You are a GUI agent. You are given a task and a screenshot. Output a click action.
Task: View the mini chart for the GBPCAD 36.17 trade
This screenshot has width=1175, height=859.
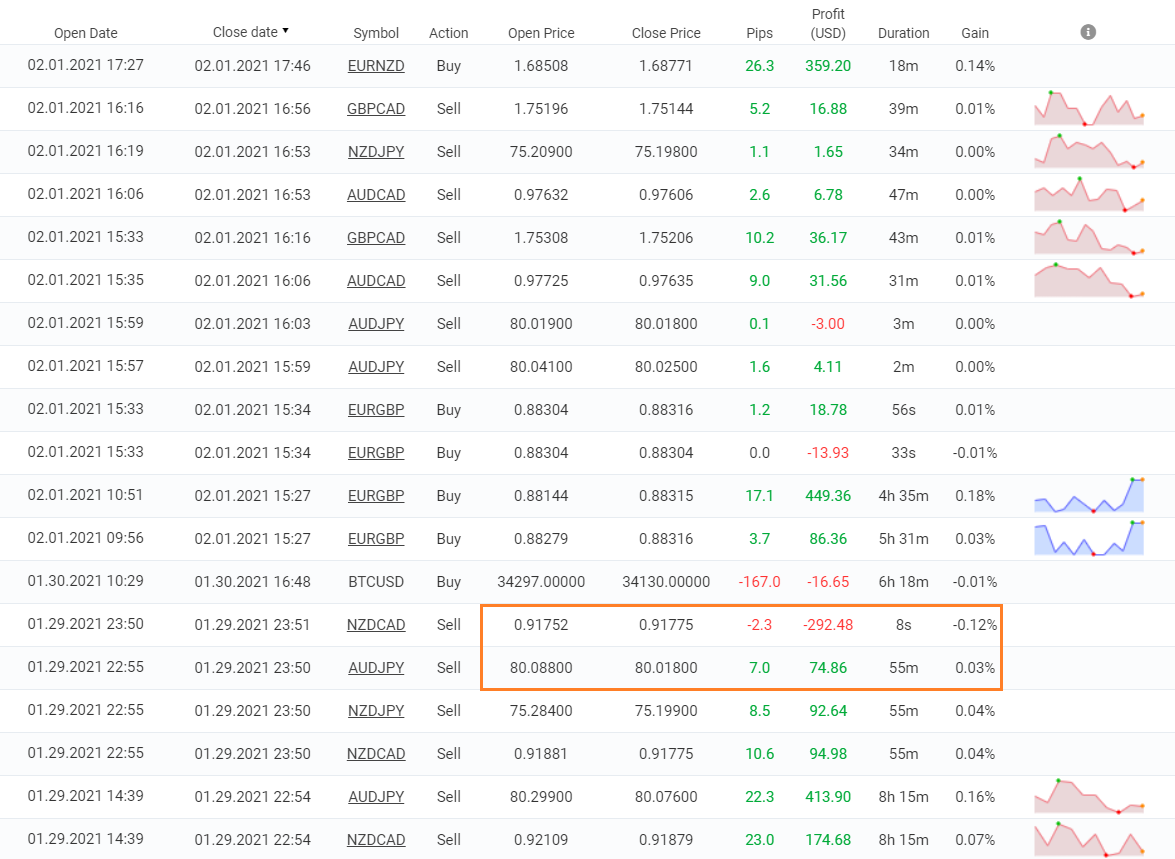[x=1089, y=238]
